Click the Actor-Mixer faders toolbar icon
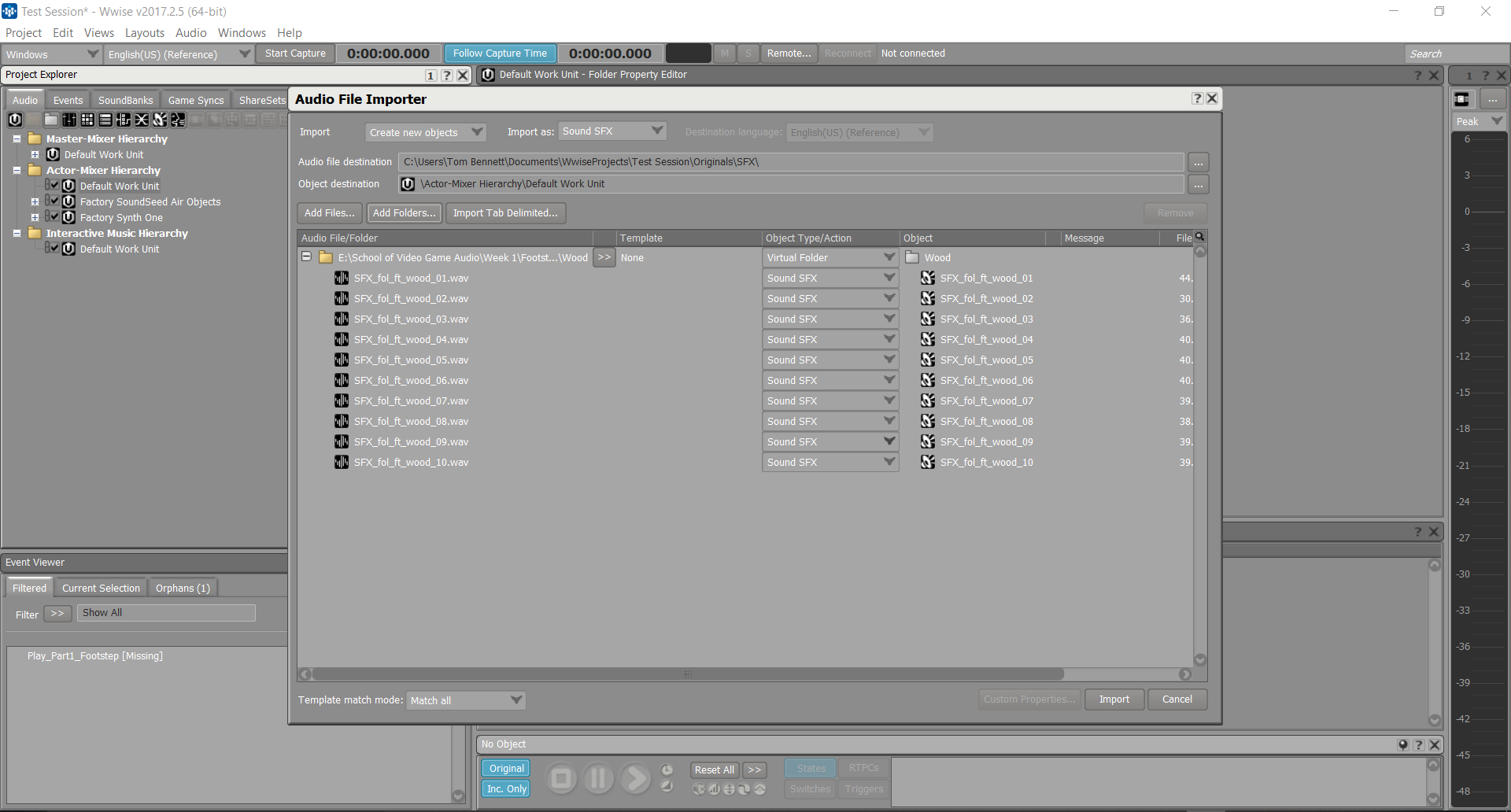1511x812 pixels. [x=69, y=120]
